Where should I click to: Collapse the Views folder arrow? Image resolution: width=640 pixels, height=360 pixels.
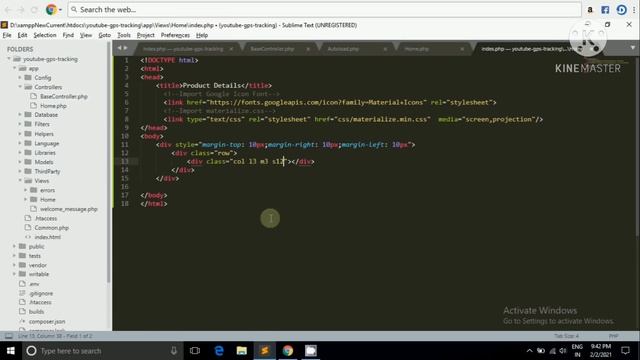tap(20, 180)
